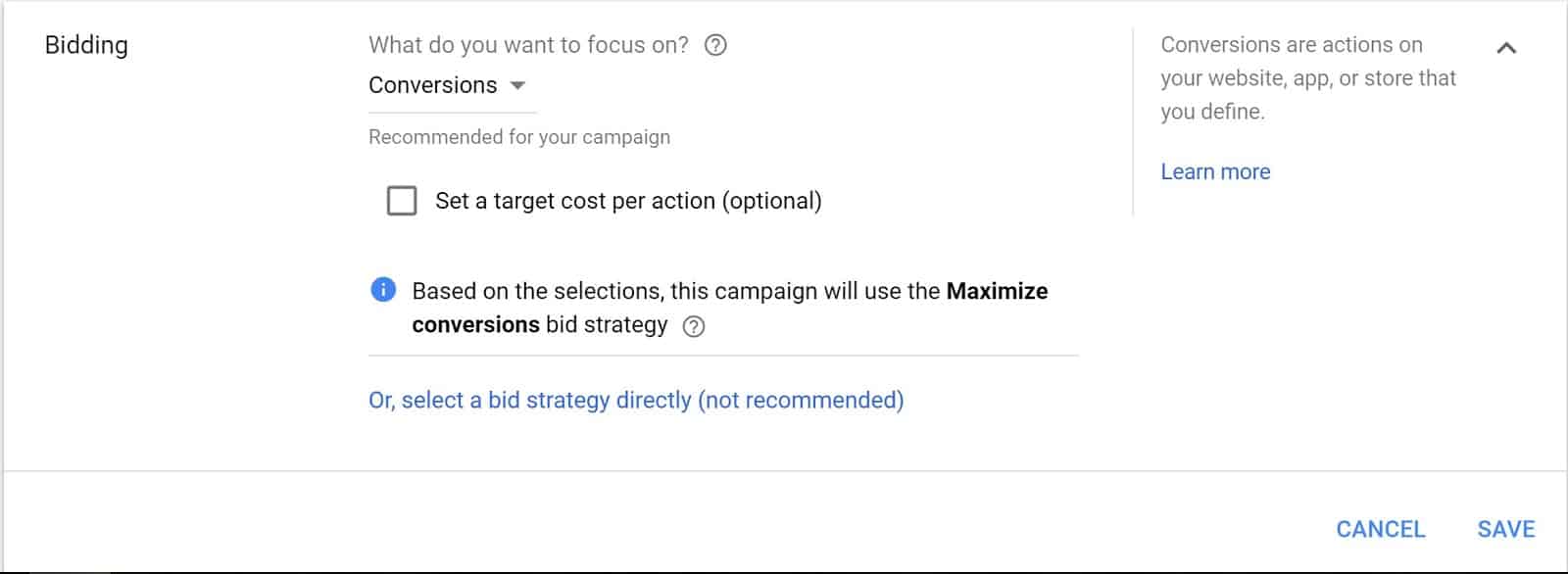Click the dropdown arrow next to Conversions

(518, 85)
